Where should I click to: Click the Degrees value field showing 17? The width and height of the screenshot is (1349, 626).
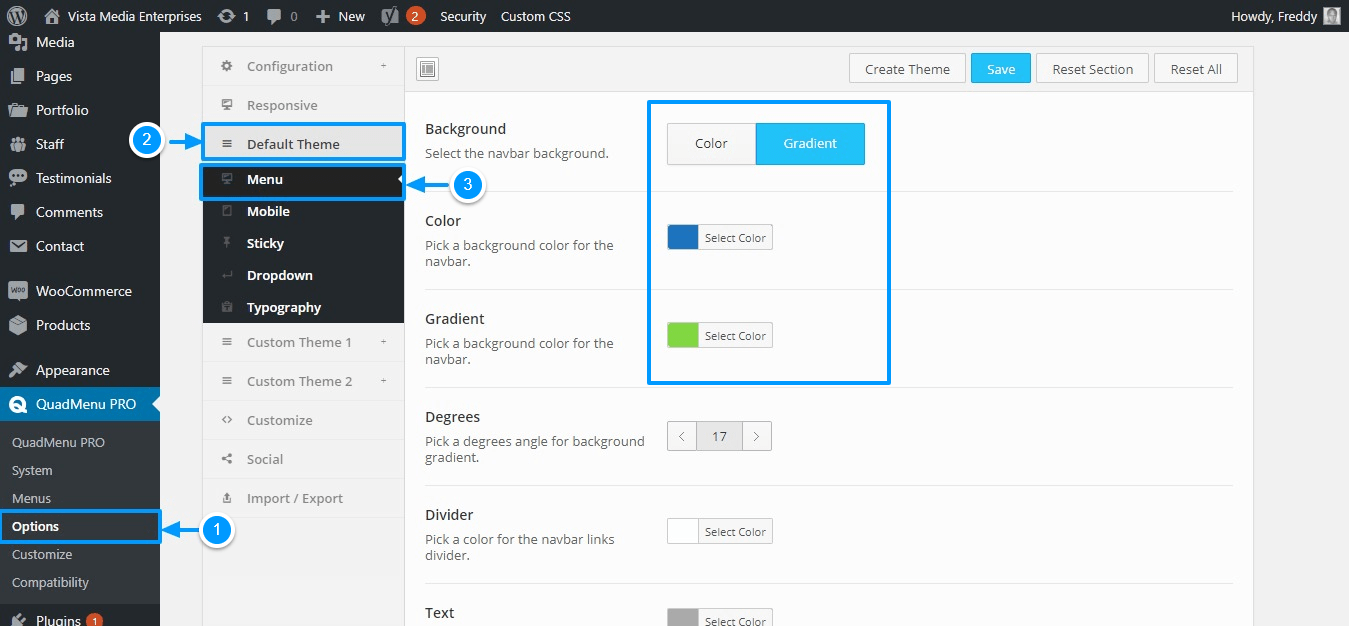720,436
